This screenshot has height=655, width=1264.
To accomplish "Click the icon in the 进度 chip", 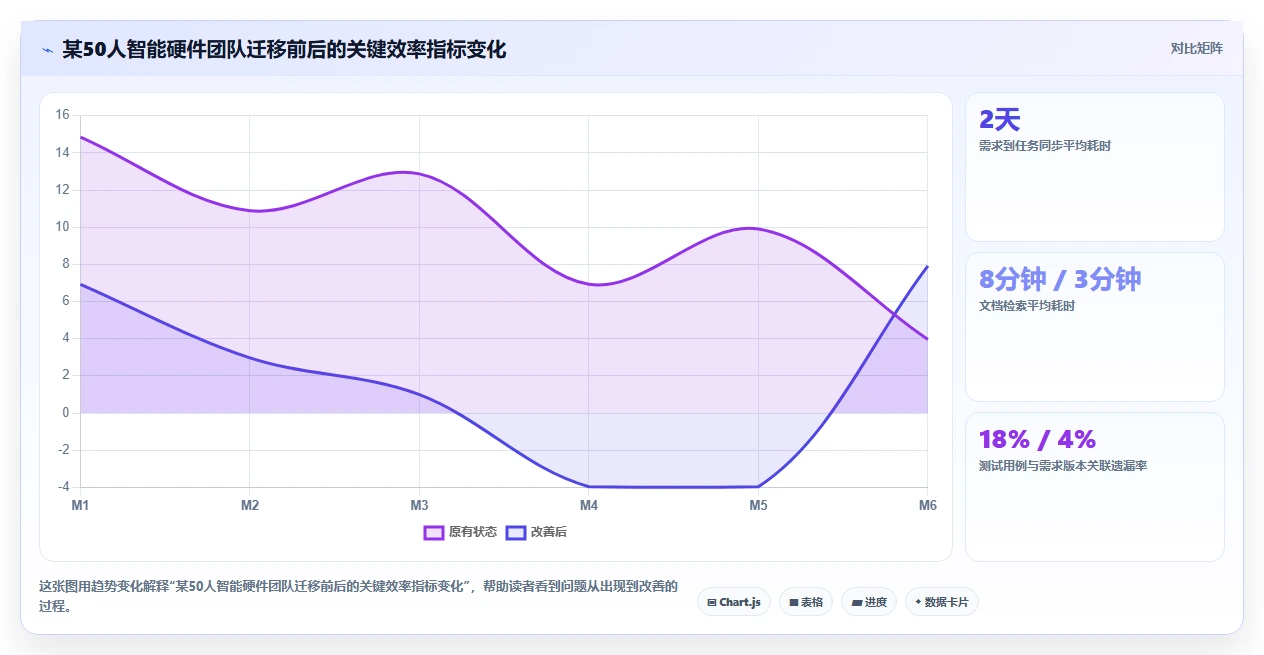I will click(857, 602).
